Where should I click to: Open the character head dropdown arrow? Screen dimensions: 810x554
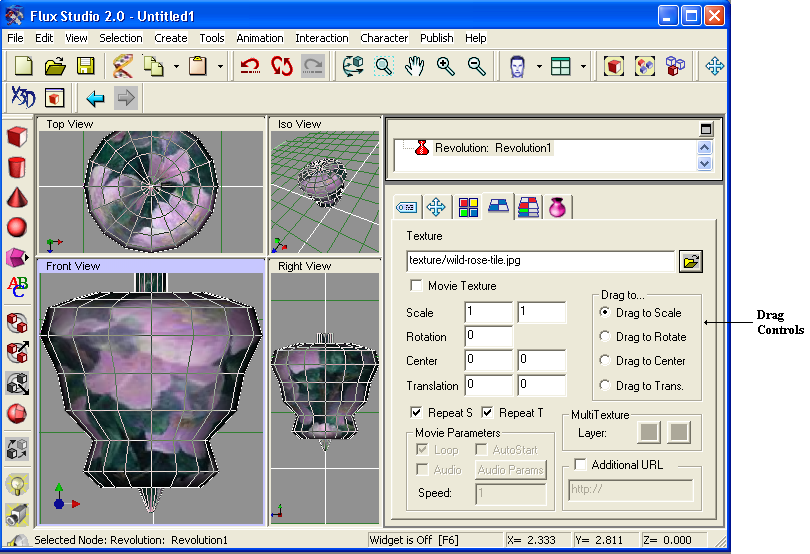539,66
